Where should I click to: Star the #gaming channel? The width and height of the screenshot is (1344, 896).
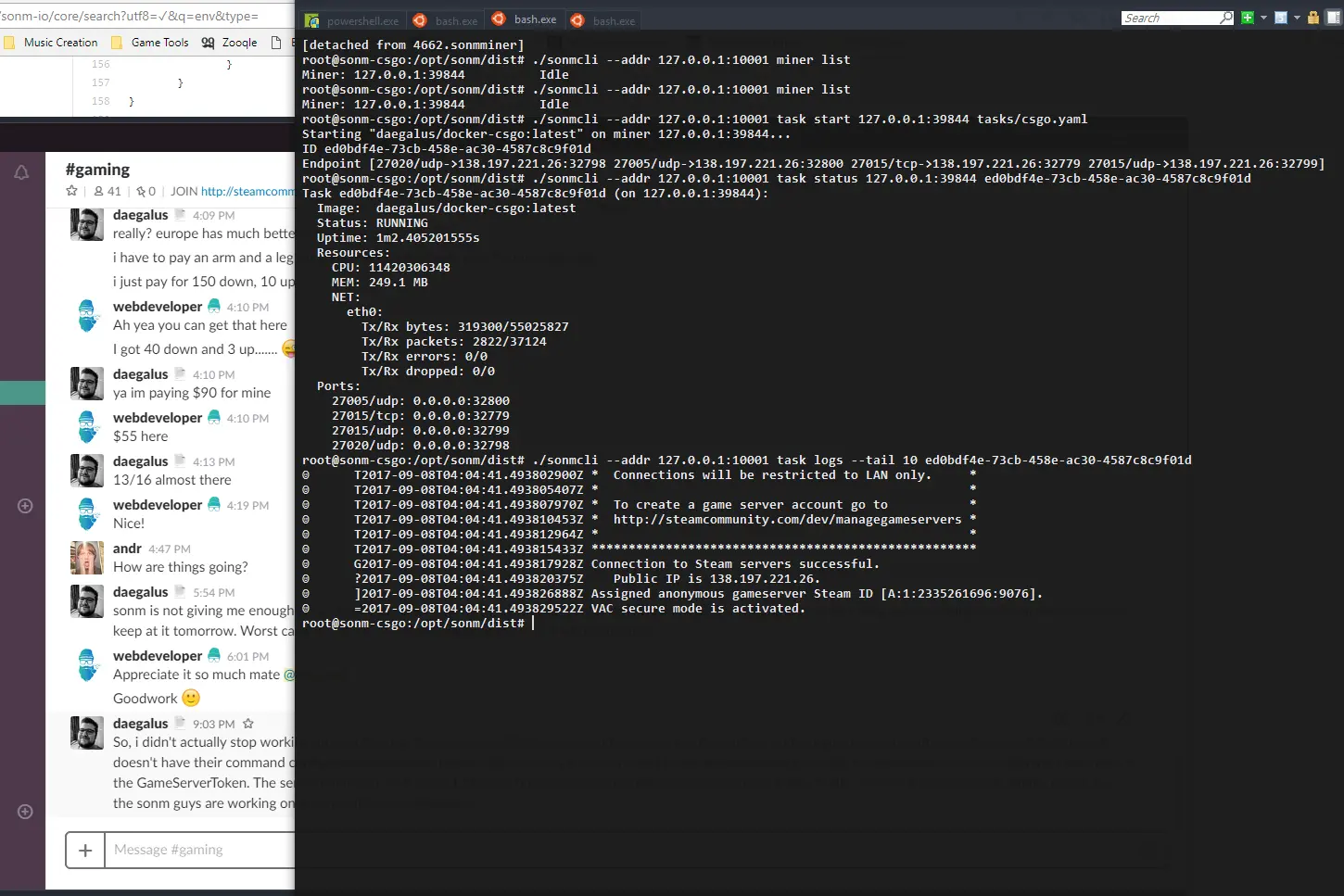(x=70, y=191)
